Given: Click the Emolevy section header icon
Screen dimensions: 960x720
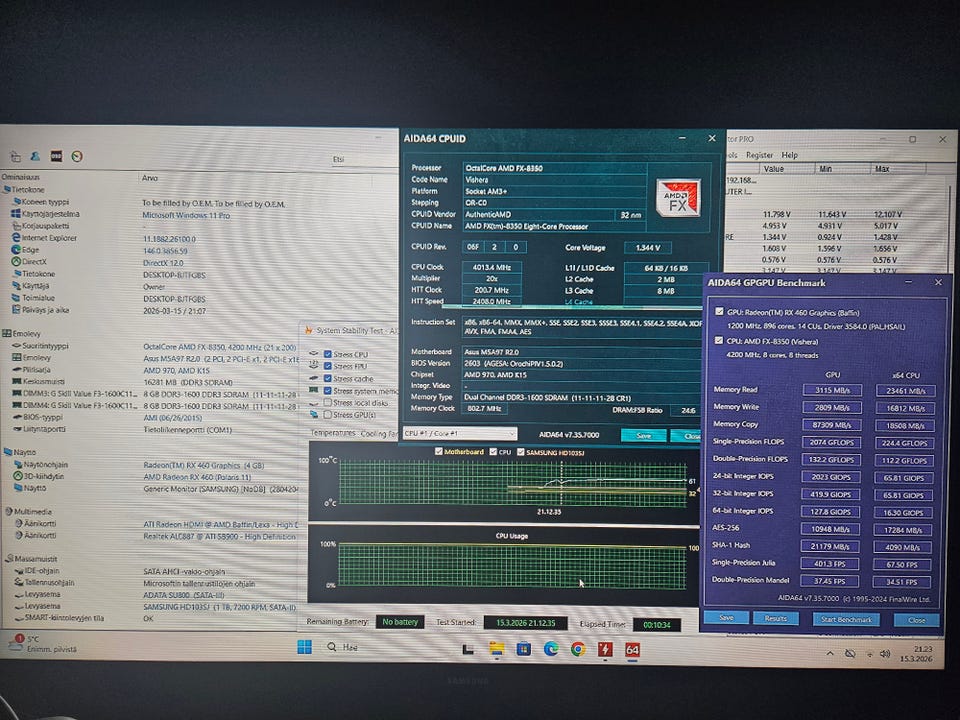Looking at the screenshot, I should (7, 334).
